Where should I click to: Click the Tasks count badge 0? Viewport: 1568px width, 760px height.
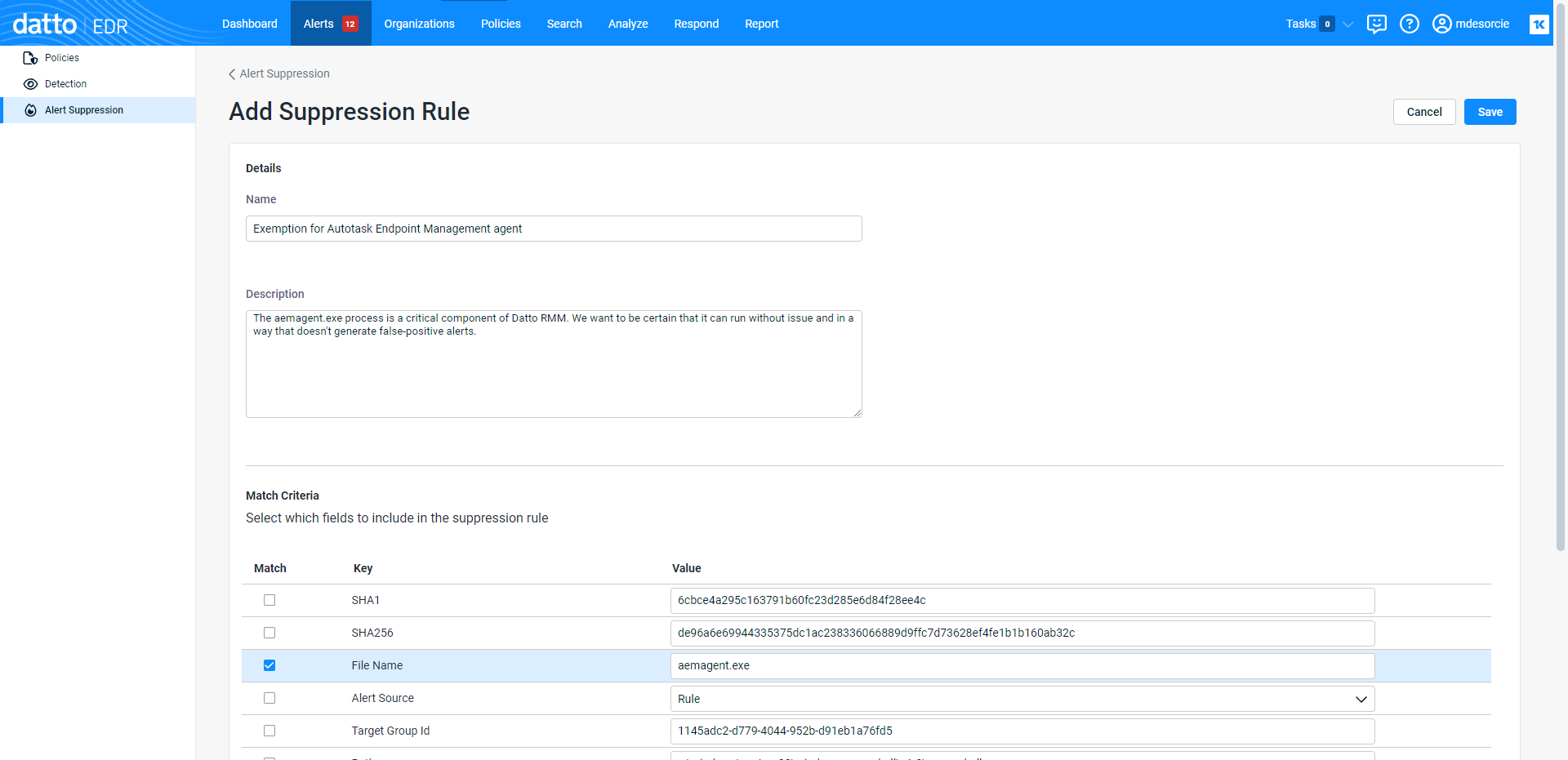click(1327, 24)
